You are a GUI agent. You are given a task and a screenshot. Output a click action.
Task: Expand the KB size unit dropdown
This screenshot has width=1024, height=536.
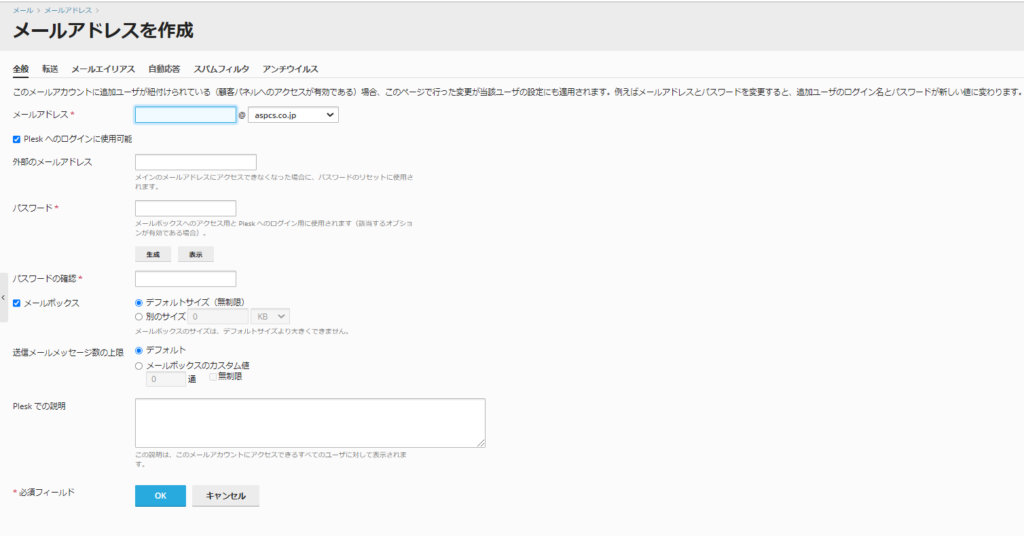point(270,316)
